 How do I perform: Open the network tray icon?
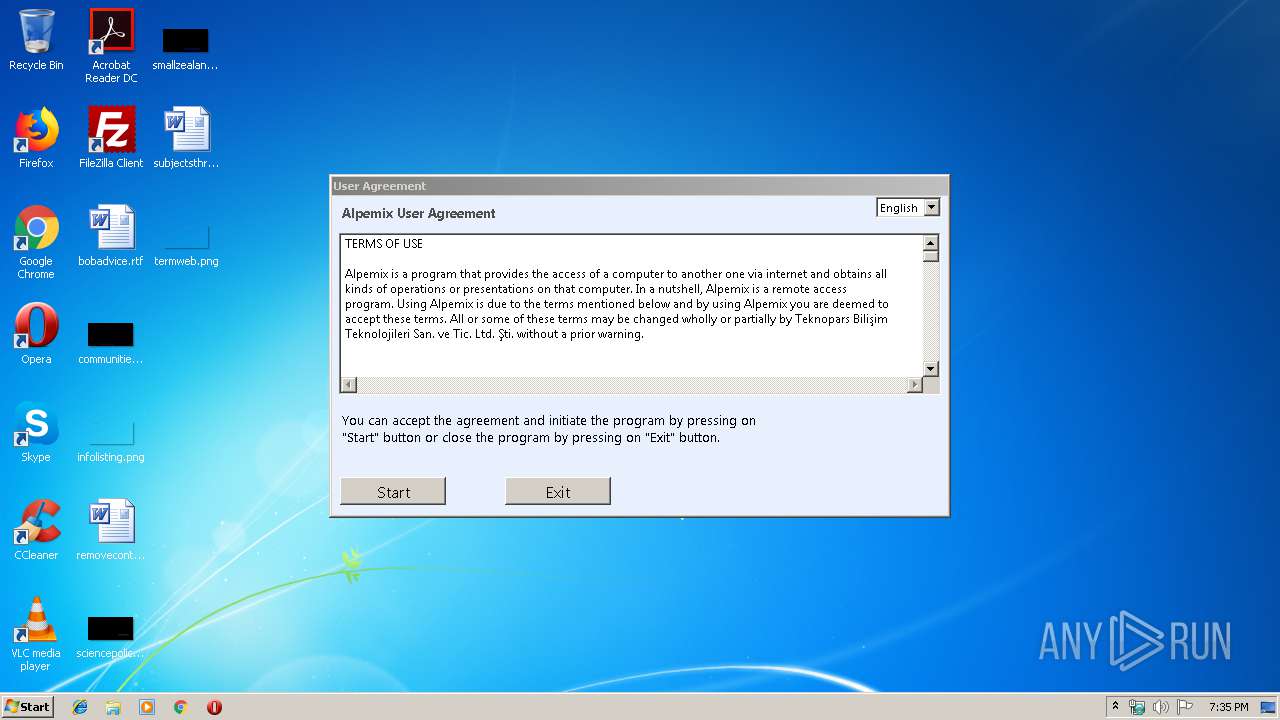coord(1137,707)
